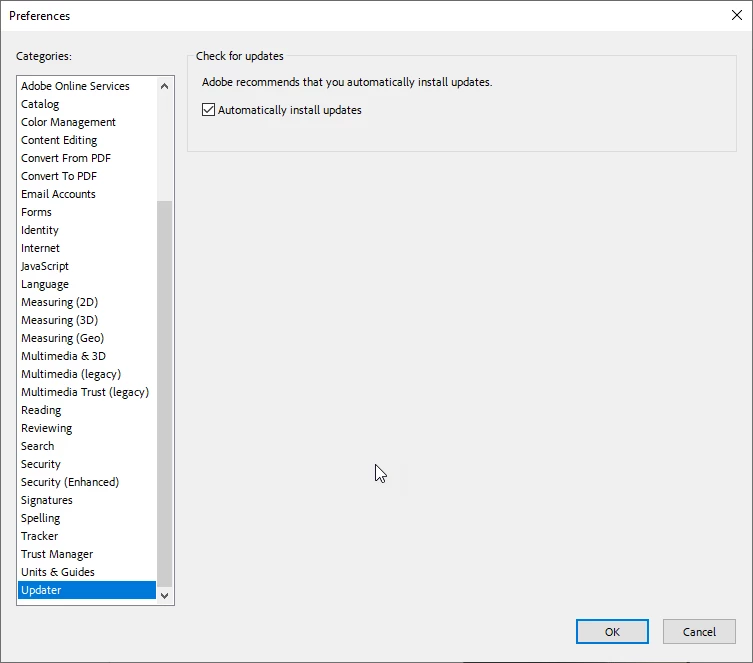Click the categories list scrollbar thumb
The width and height of the screenshot is (753, 663).
[164, 394]
